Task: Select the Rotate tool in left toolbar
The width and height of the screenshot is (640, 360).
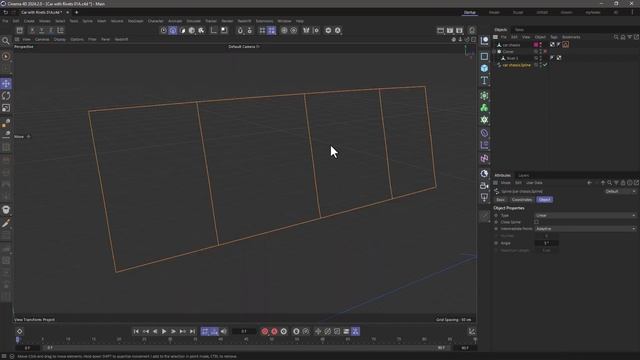Action: pos(6,96)
